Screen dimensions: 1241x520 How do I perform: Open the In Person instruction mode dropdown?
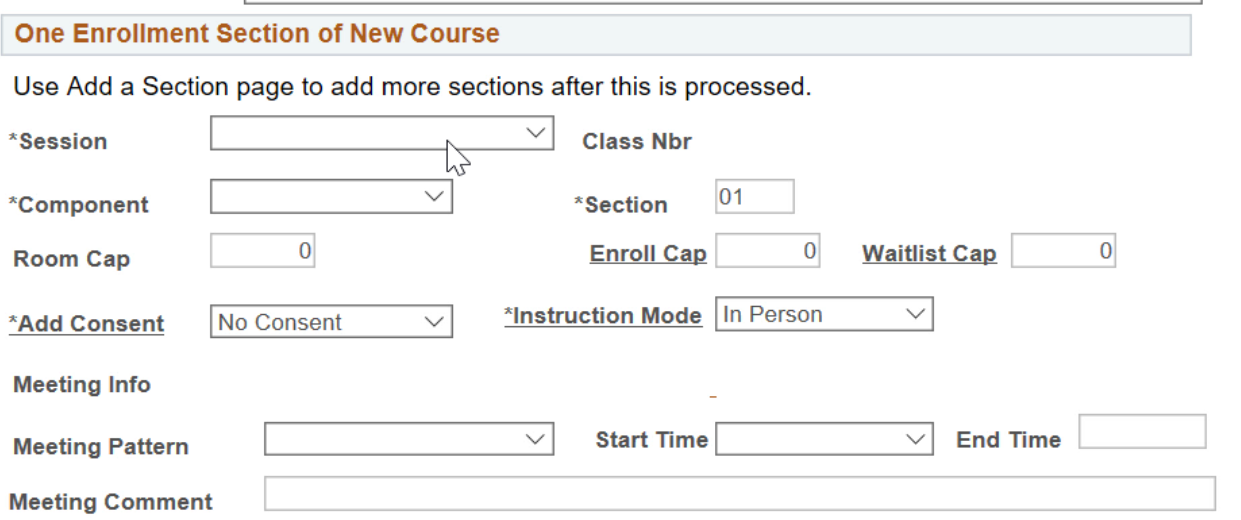tap(824, 314)
